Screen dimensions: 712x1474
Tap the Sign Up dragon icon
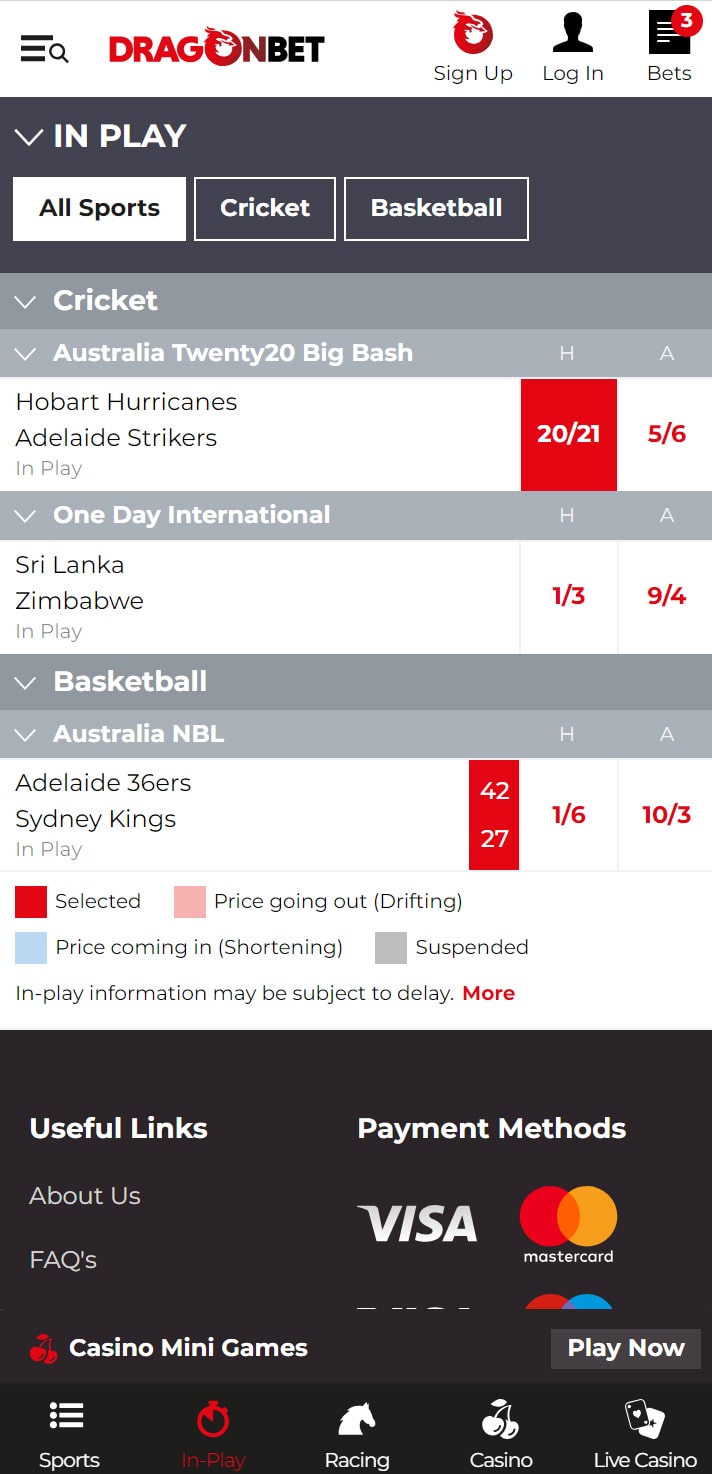(473, 32)
